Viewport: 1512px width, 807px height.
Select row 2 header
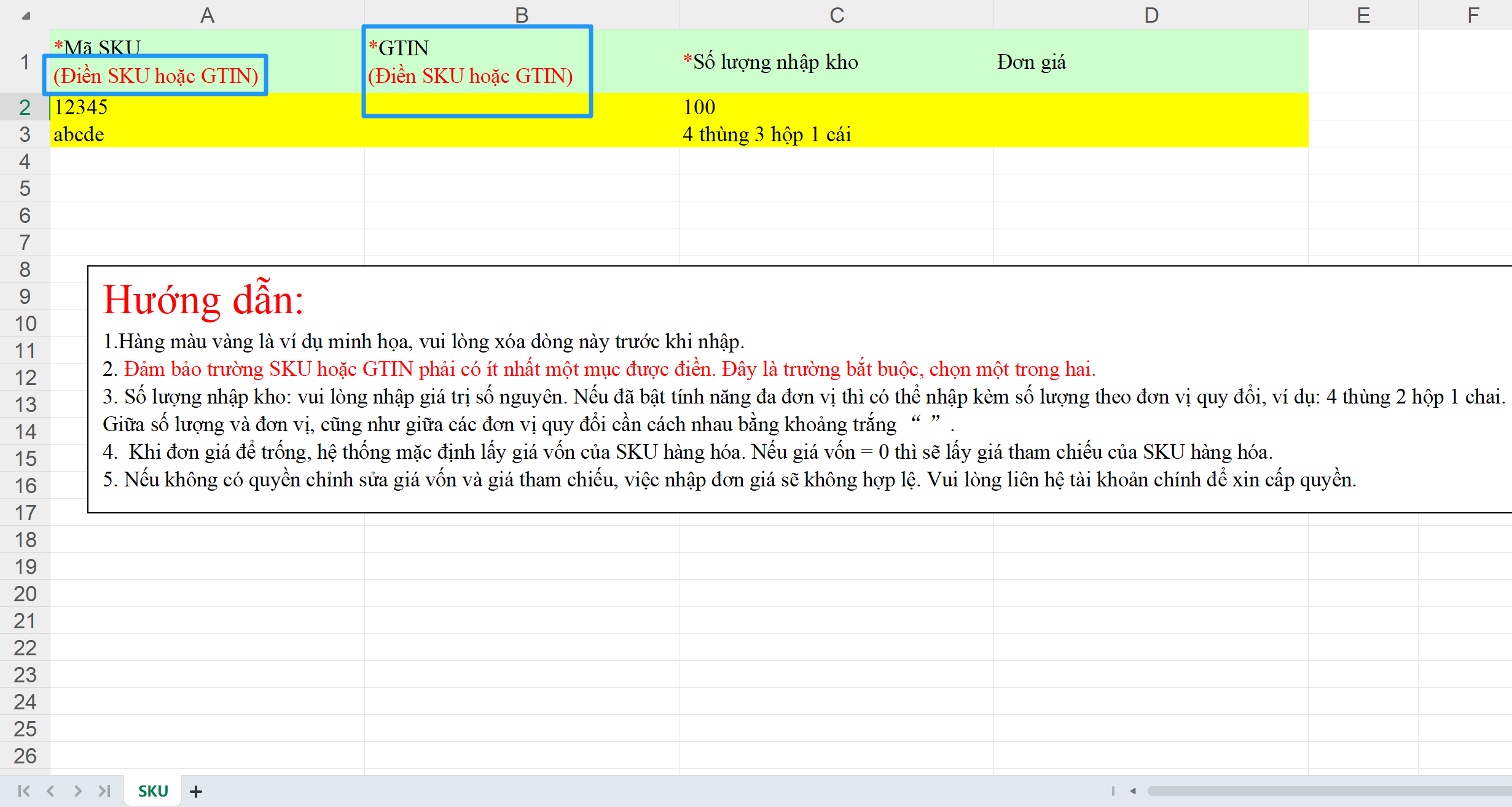pos(25,107)
